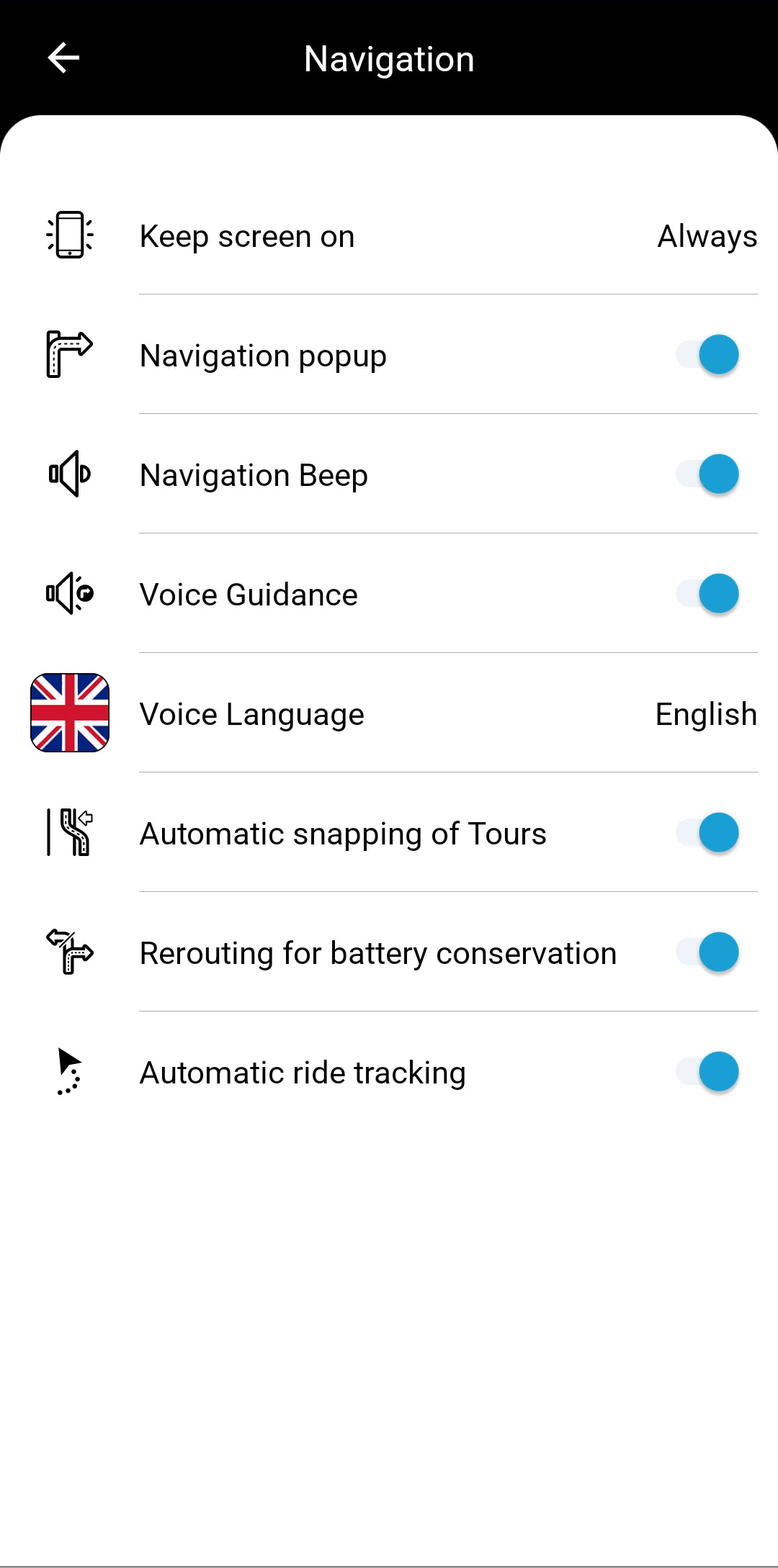The height and width of the screenshot is (1568, 778).
Task: Toggle Voice Guidance off
Action: (x=707, y=593)
